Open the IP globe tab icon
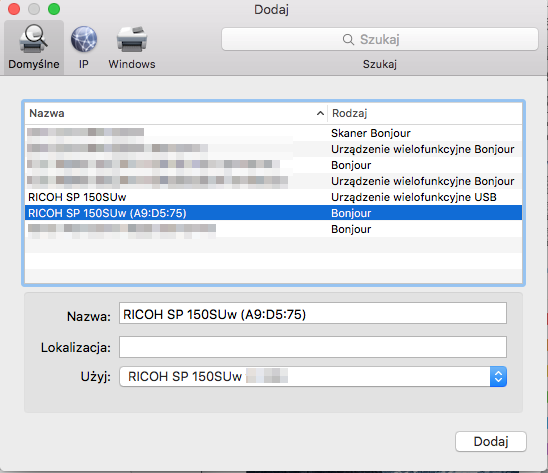 (84, 39)
